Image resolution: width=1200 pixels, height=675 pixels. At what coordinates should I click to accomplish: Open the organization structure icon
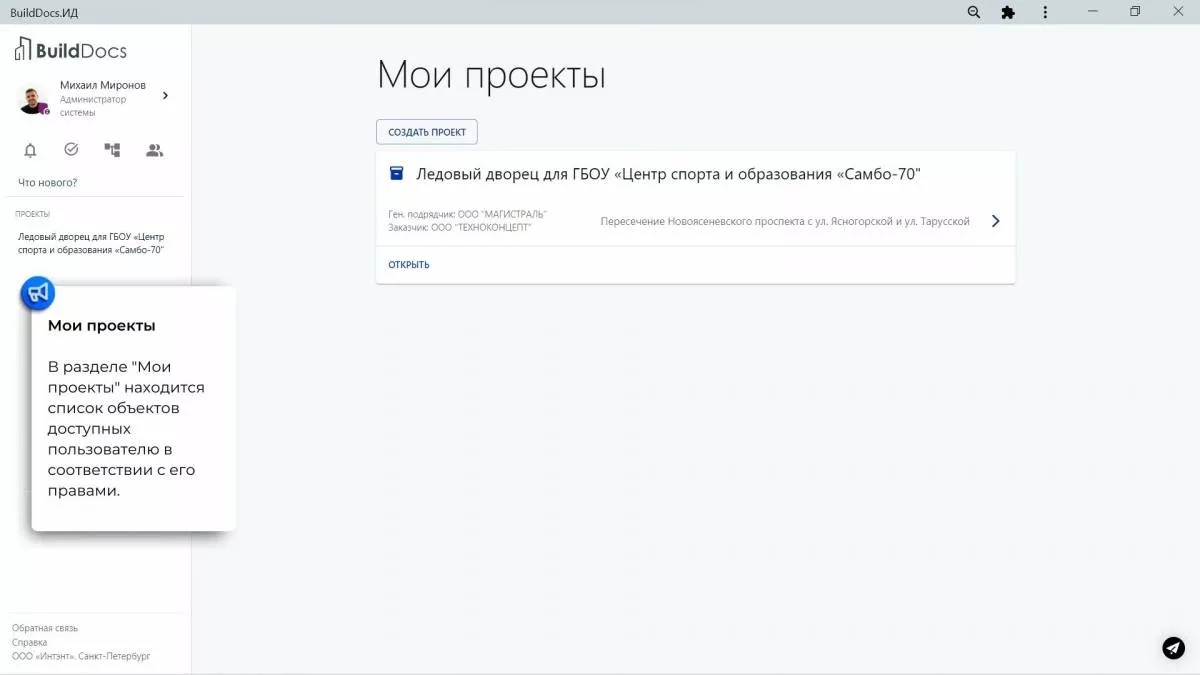coord(111,149)
